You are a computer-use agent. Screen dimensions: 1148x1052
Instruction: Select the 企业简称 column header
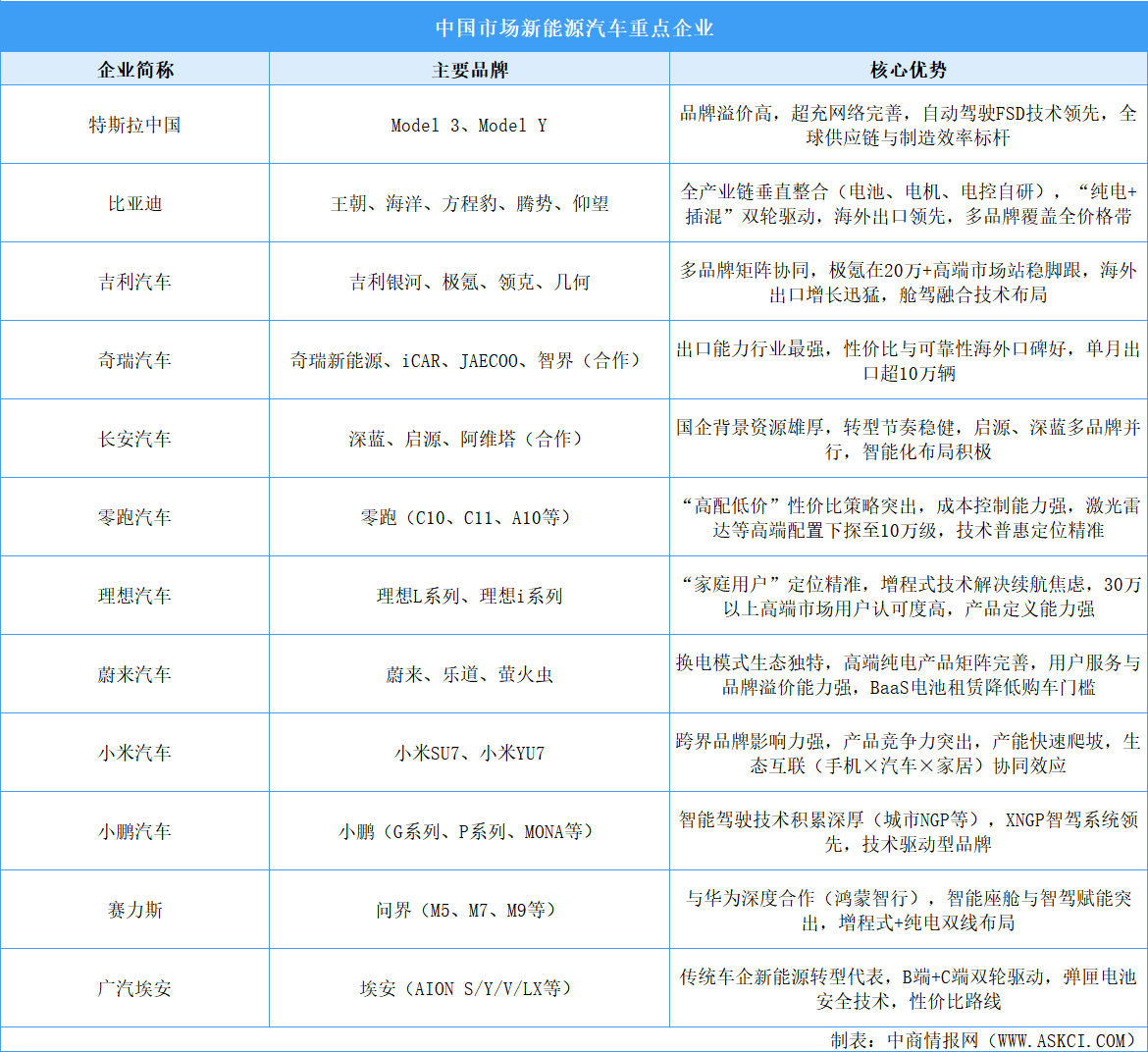(x=135, y=70)
